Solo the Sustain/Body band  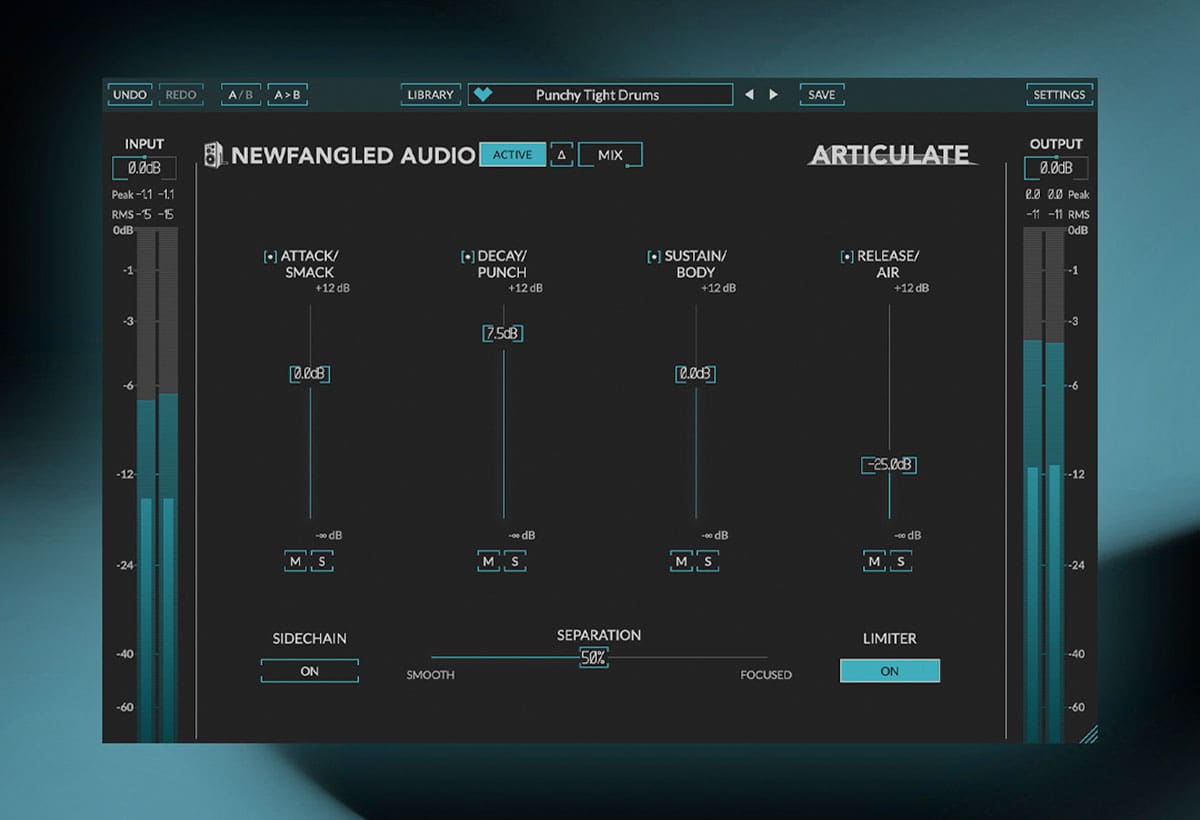[x=708, y=561]
